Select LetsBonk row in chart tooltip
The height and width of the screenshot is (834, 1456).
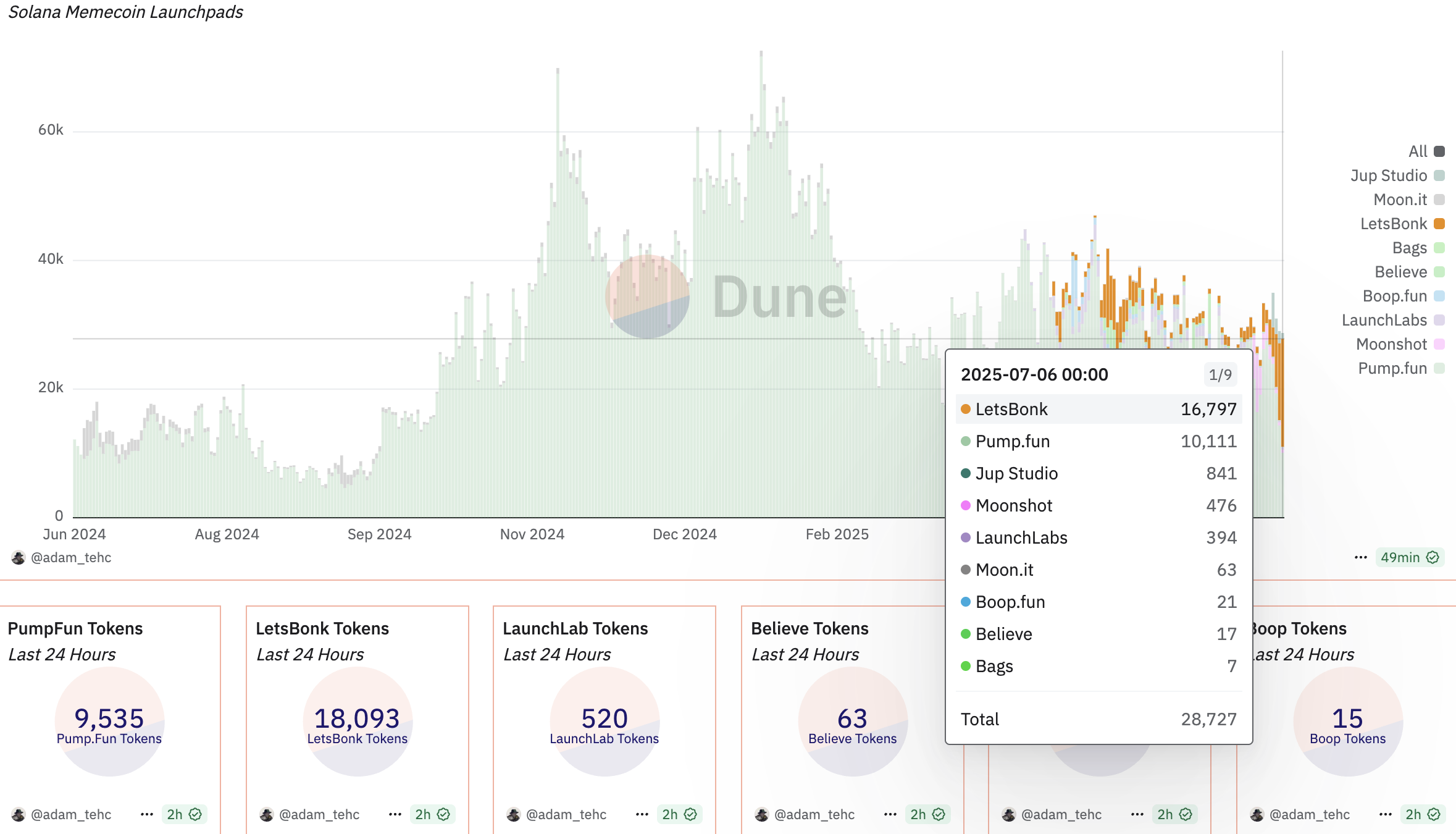[x=1098, y=409]
